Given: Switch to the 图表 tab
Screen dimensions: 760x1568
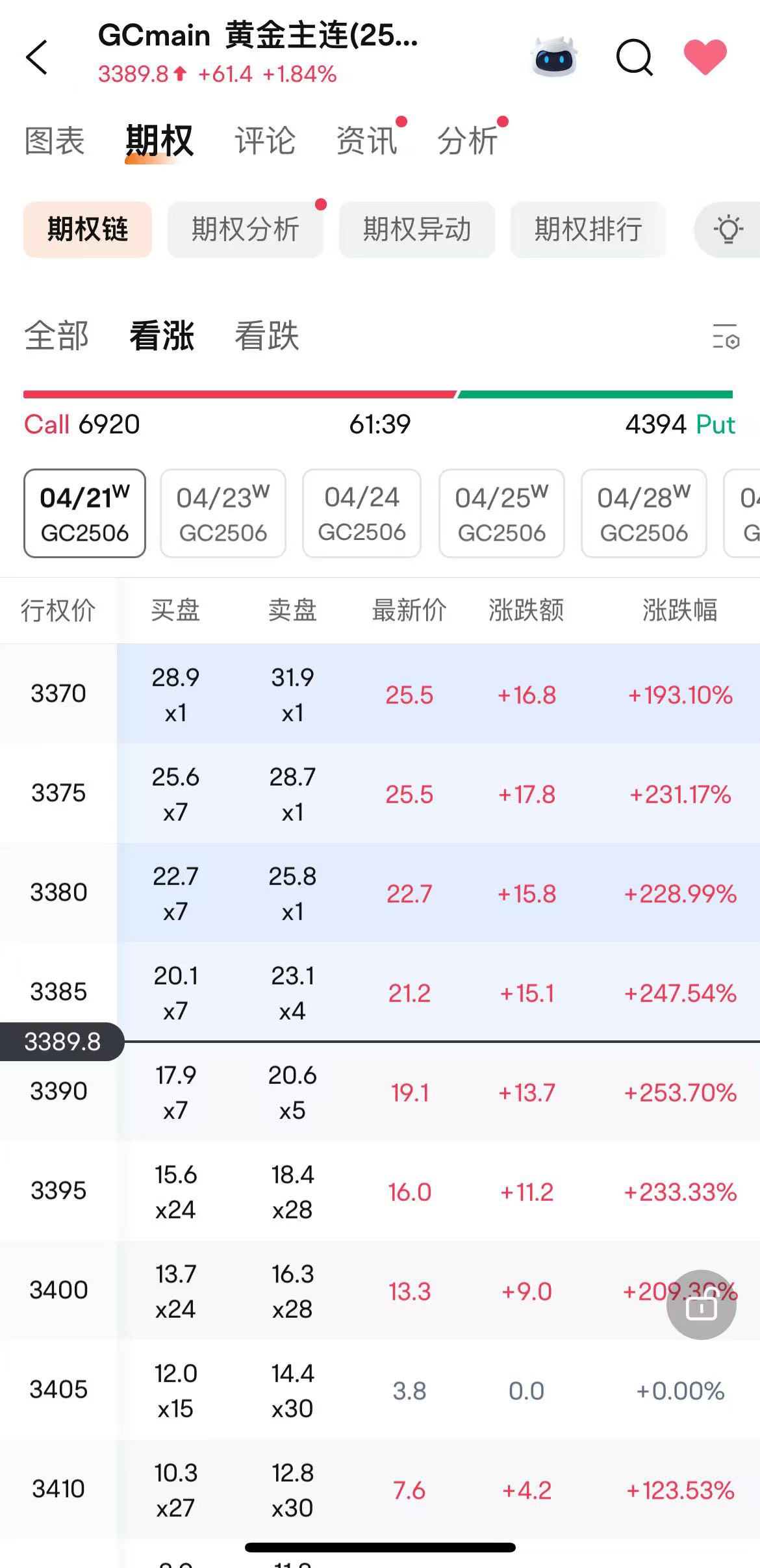Looking at the screenshot, I should click(x=55, y=141).
